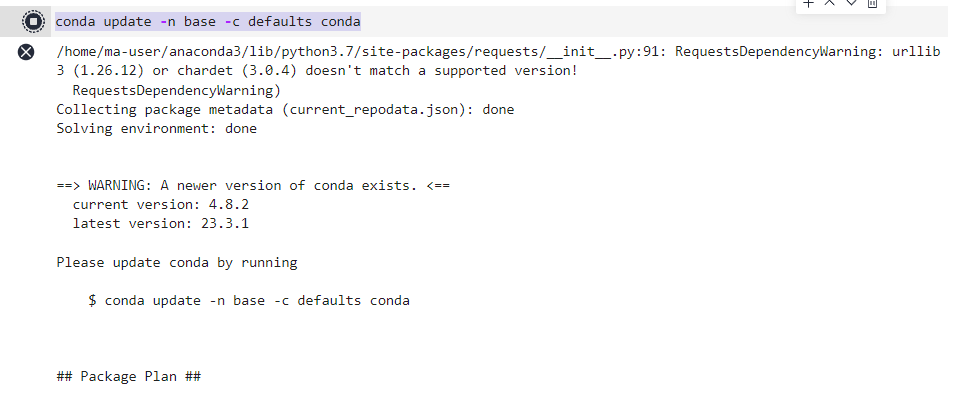The image size is (955, 403).
Task: Click the suggested '$ conda update' command in output
Action: 249,300
